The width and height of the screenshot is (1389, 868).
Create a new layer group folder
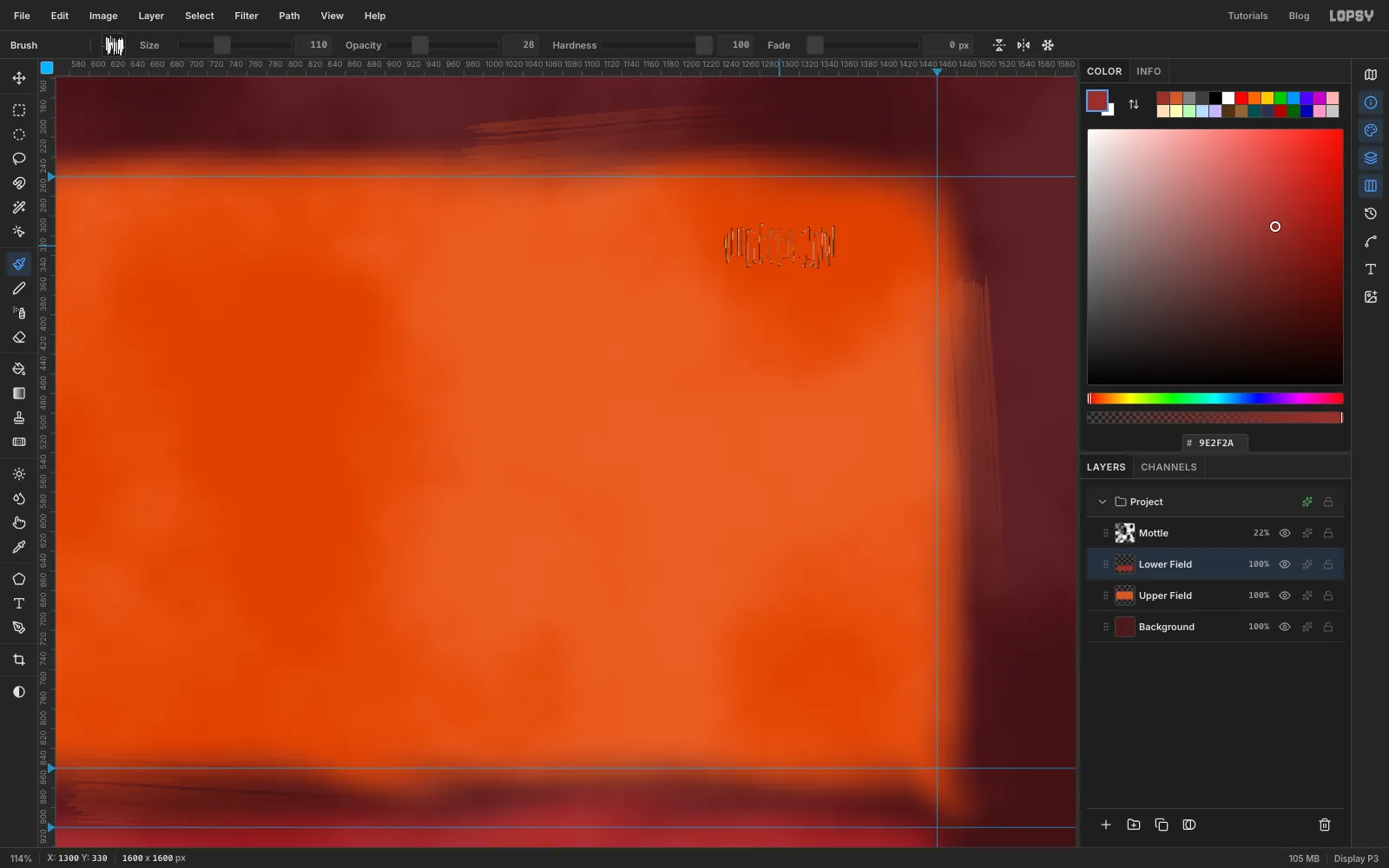point(1134,825)
